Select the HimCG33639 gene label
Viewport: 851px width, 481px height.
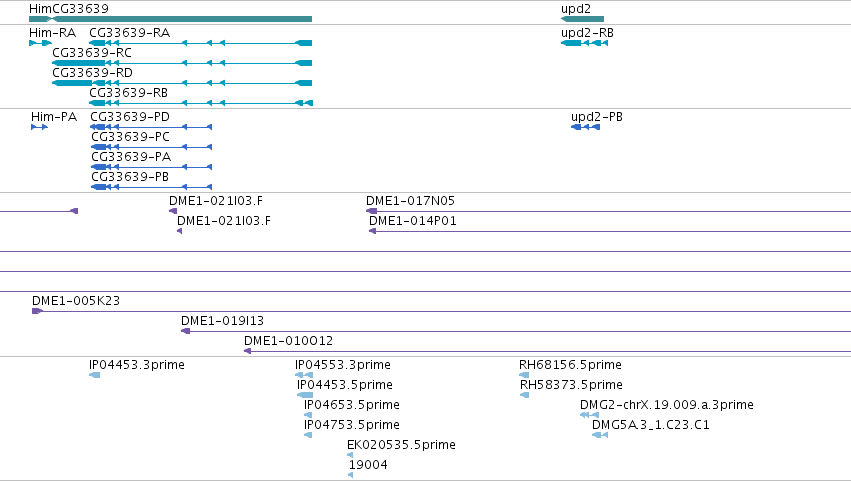click(69, 9)
